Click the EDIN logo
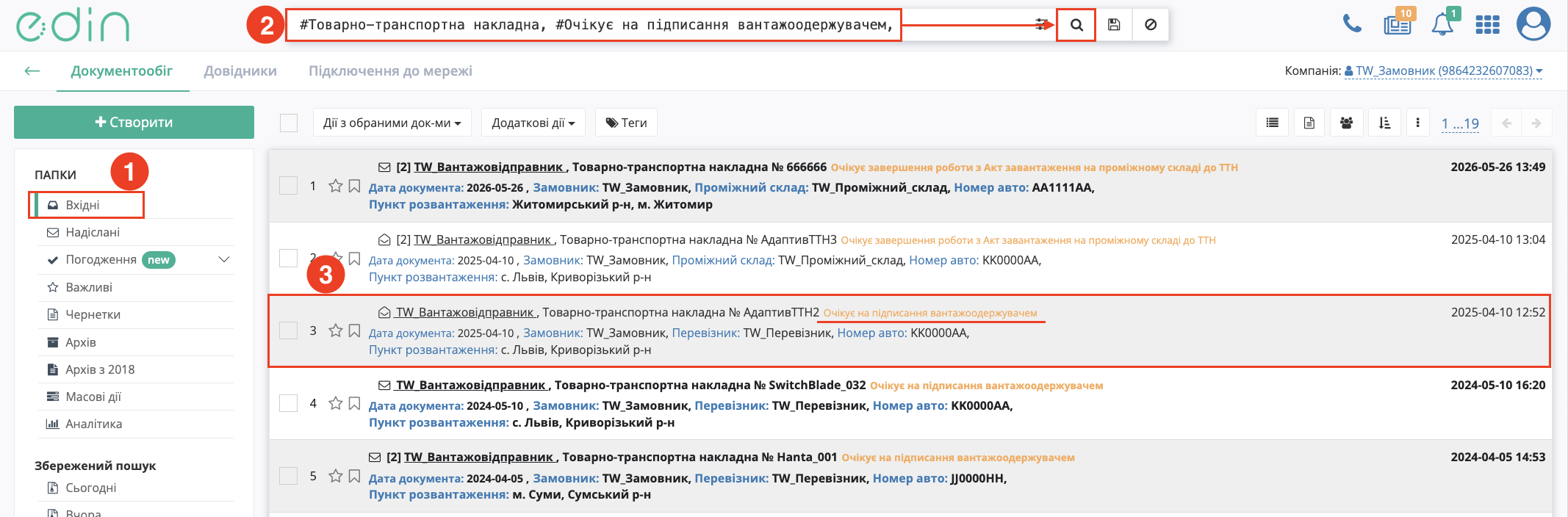The height and width of the screenshot is (517, 1568). [x=73, y=26]
